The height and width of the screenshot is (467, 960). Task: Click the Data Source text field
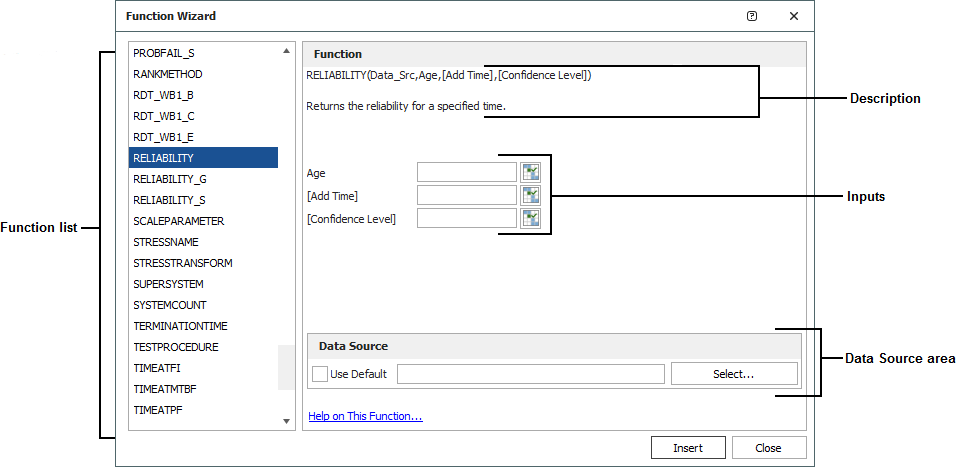point(530,374)
